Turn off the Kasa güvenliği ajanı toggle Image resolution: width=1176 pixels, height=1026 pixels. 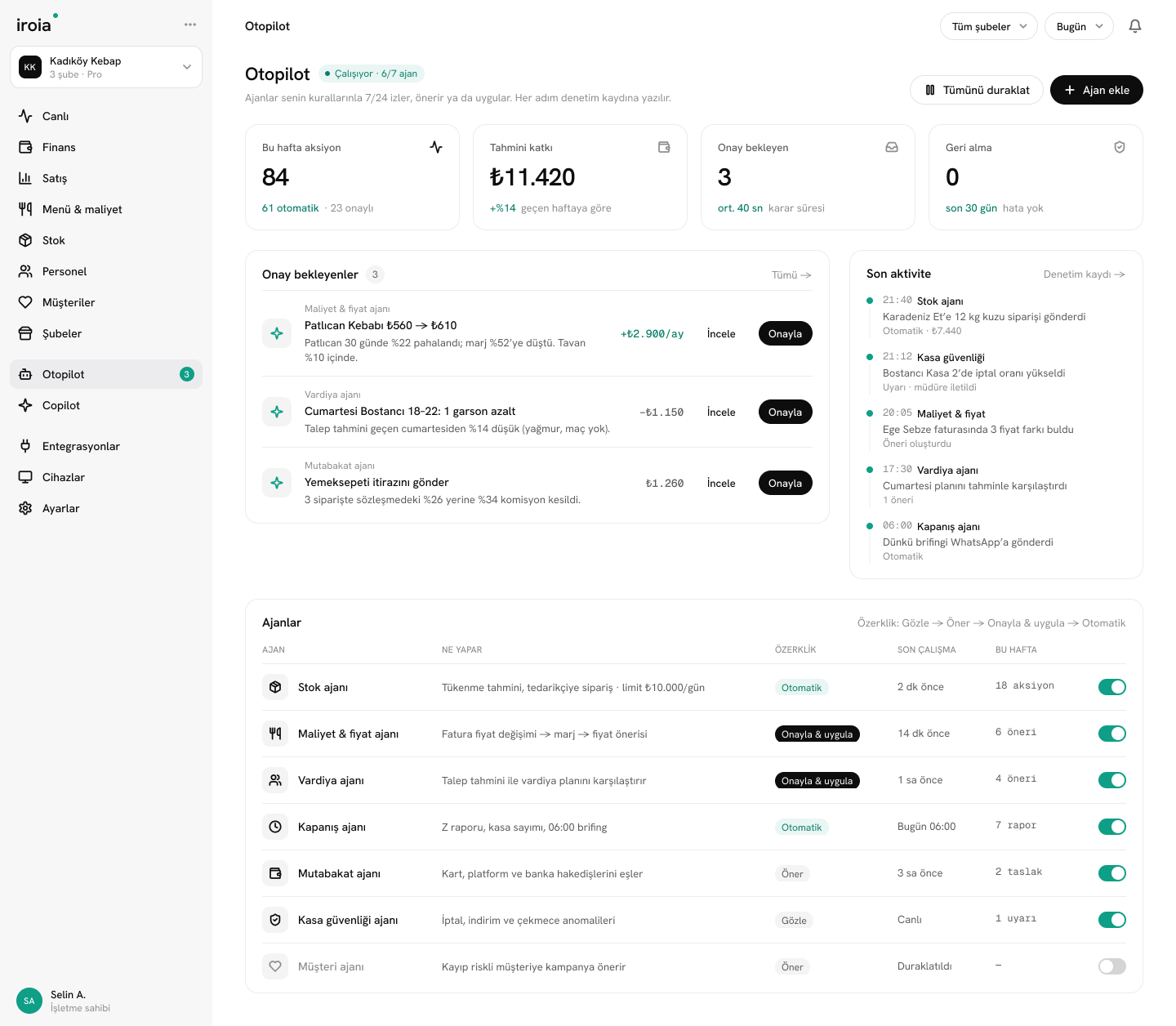(x=1112, y=920)
